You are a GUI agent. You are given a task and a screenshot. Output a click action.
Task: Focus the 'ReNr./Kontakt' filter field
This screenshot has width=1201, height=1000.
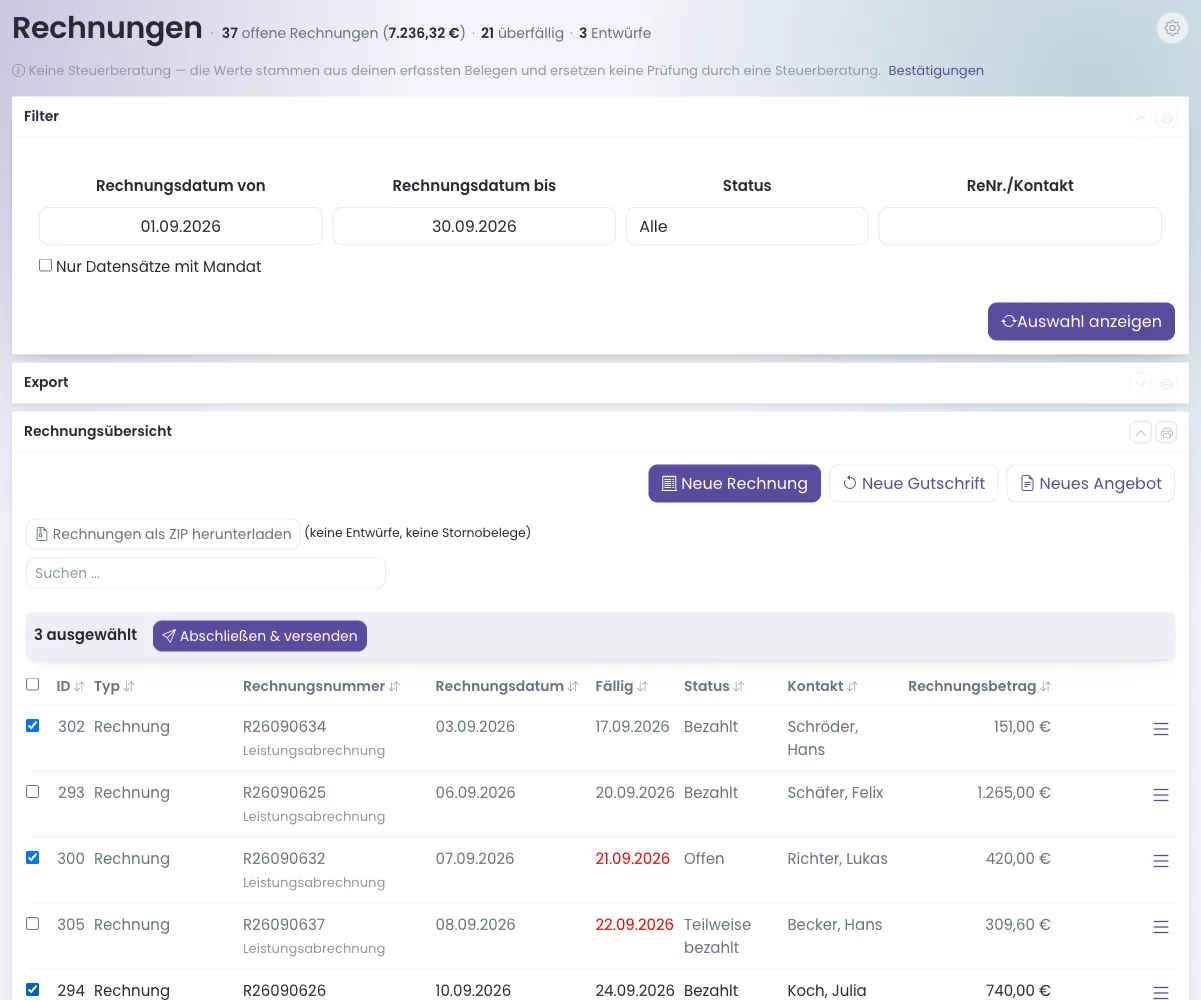[1020, 226]
